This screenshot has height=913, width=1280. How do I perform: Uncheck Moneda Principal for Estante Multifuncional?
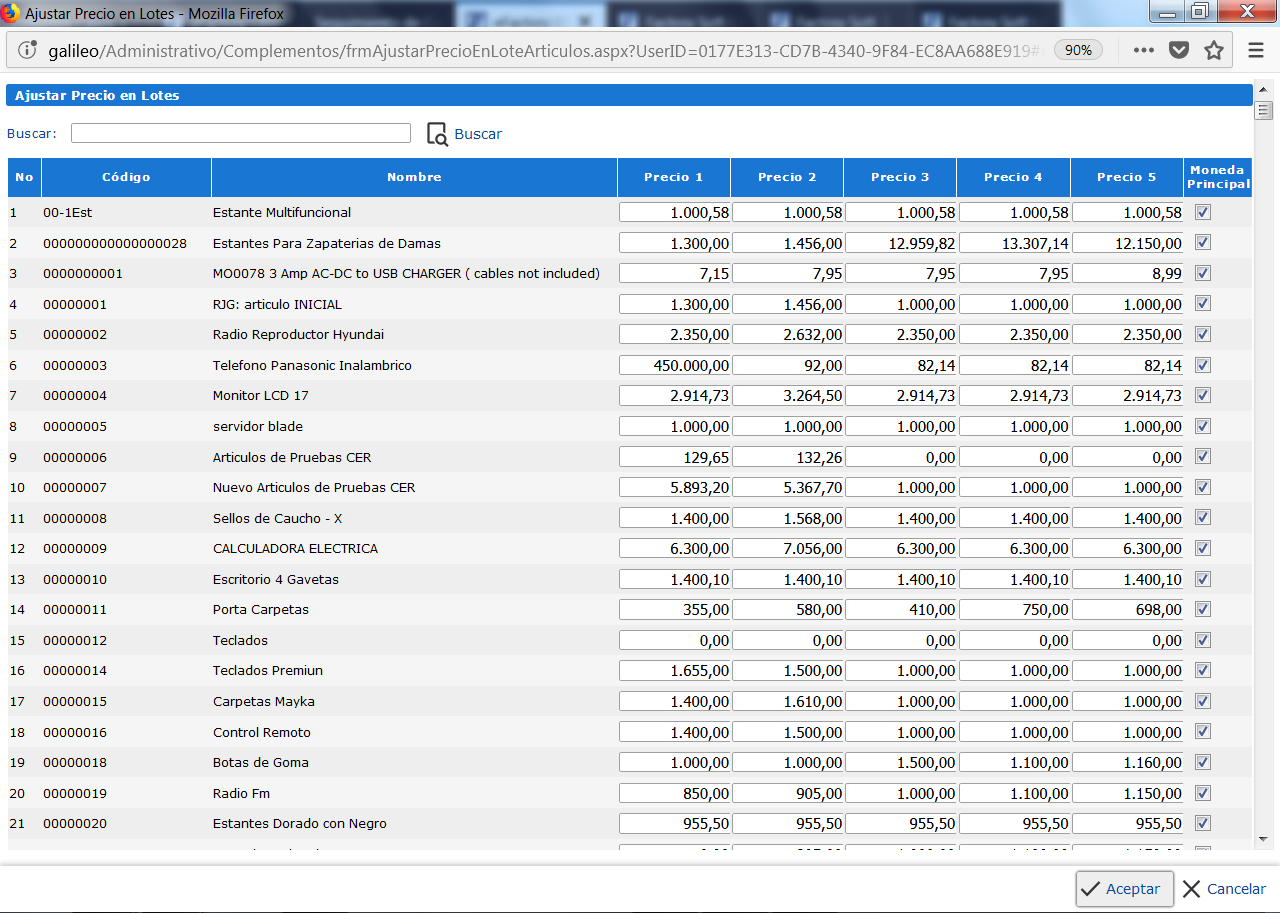click(x=1203, y=212)
